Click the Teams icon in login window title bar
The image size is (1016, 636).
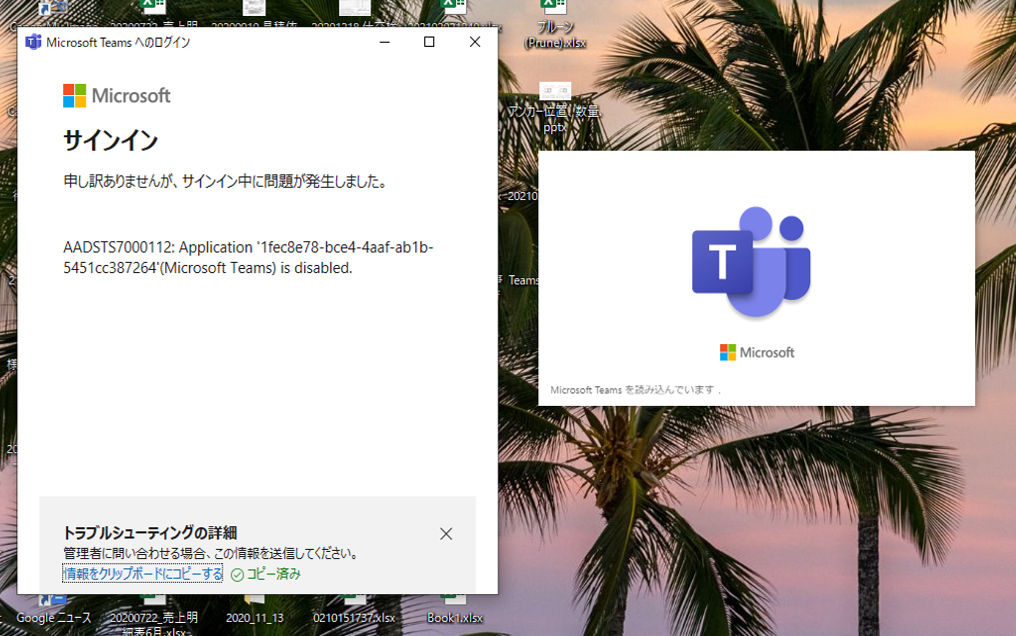pos(32,42)
